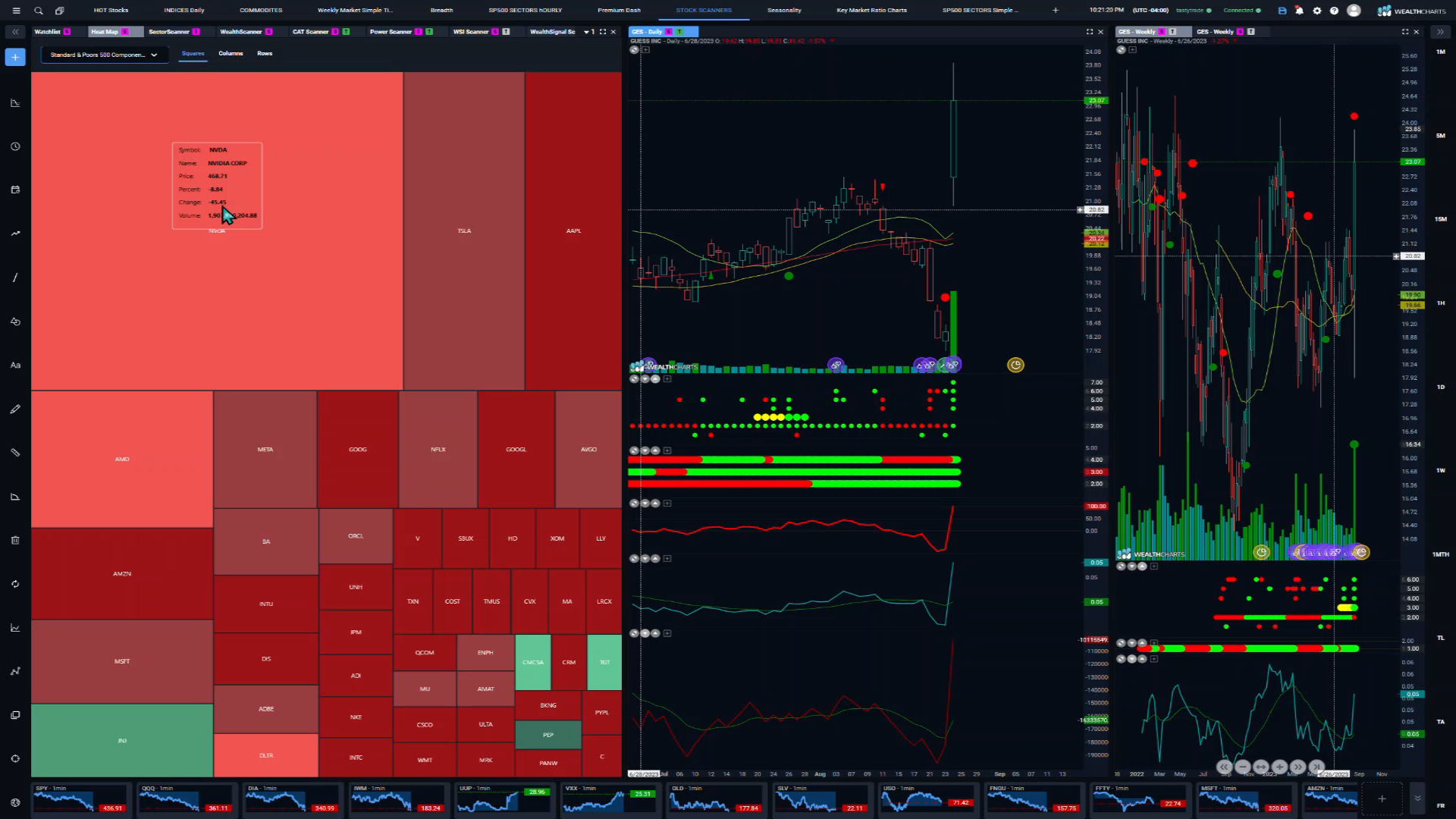This screenshot has height=819, width=1456.
Task: Select the 1MTH timeframe
Action: tap(1440, 554)
